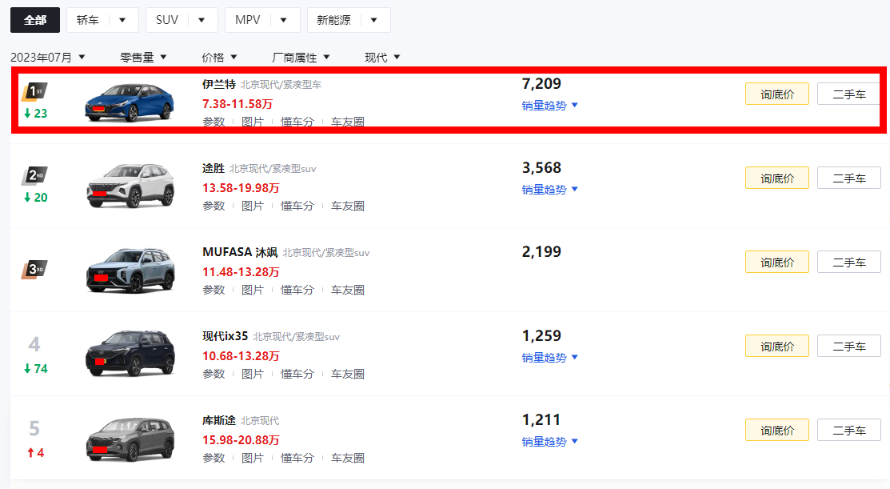
Task: Click ix35 price 10.68-13.28万
Action: [x=241, y=356]
